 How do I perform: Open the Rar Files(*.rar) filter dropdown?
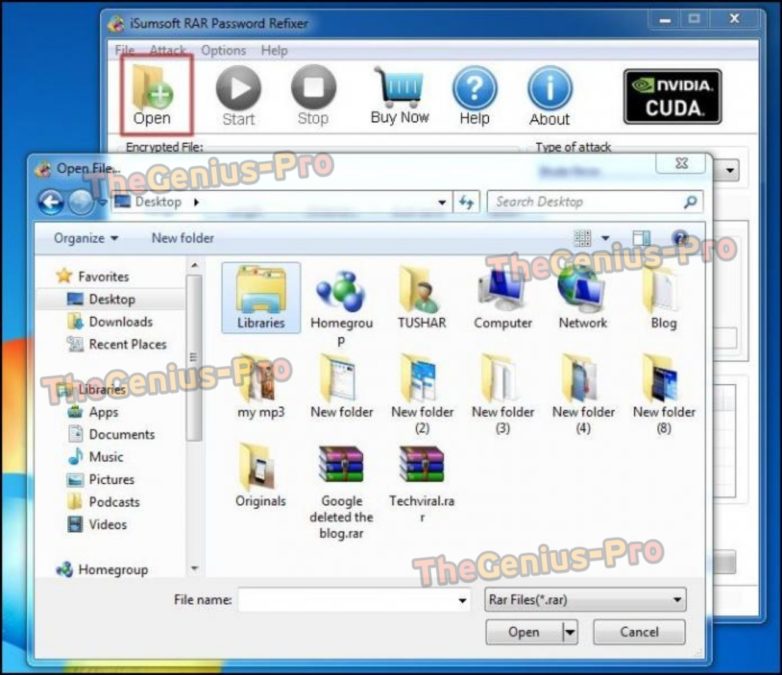pyautogui.click(x=585, y=600)
